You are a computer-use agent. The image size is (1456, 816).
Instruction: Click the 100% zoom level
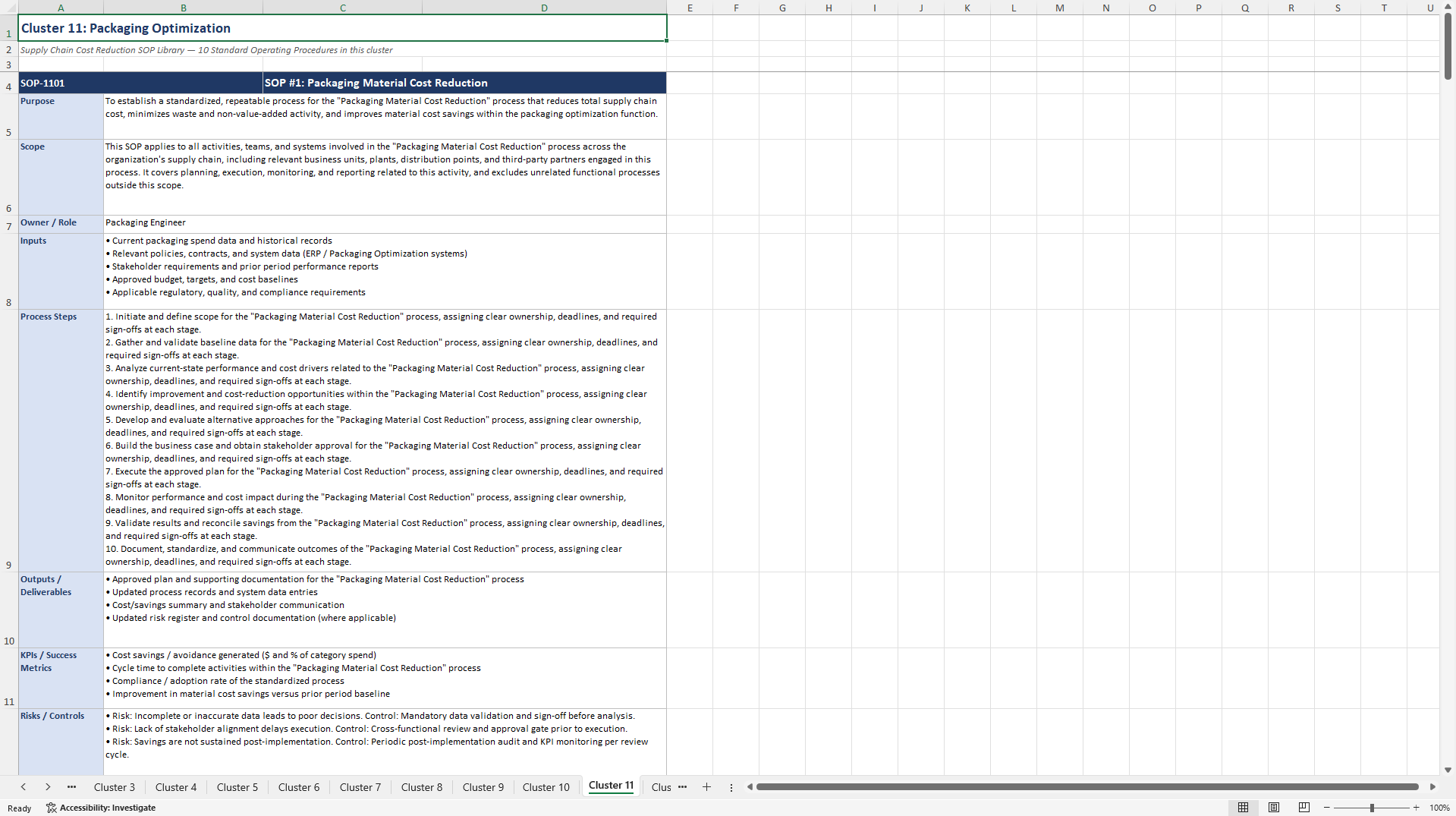(x=1439, y=808)
